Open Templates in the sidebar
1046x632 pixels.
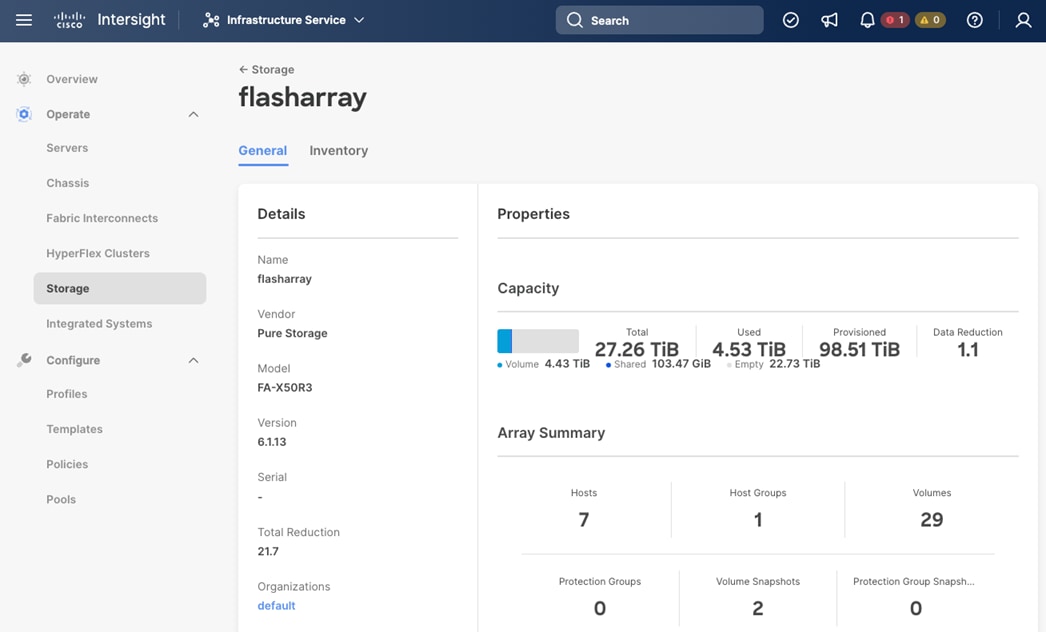tap(75, 429)
